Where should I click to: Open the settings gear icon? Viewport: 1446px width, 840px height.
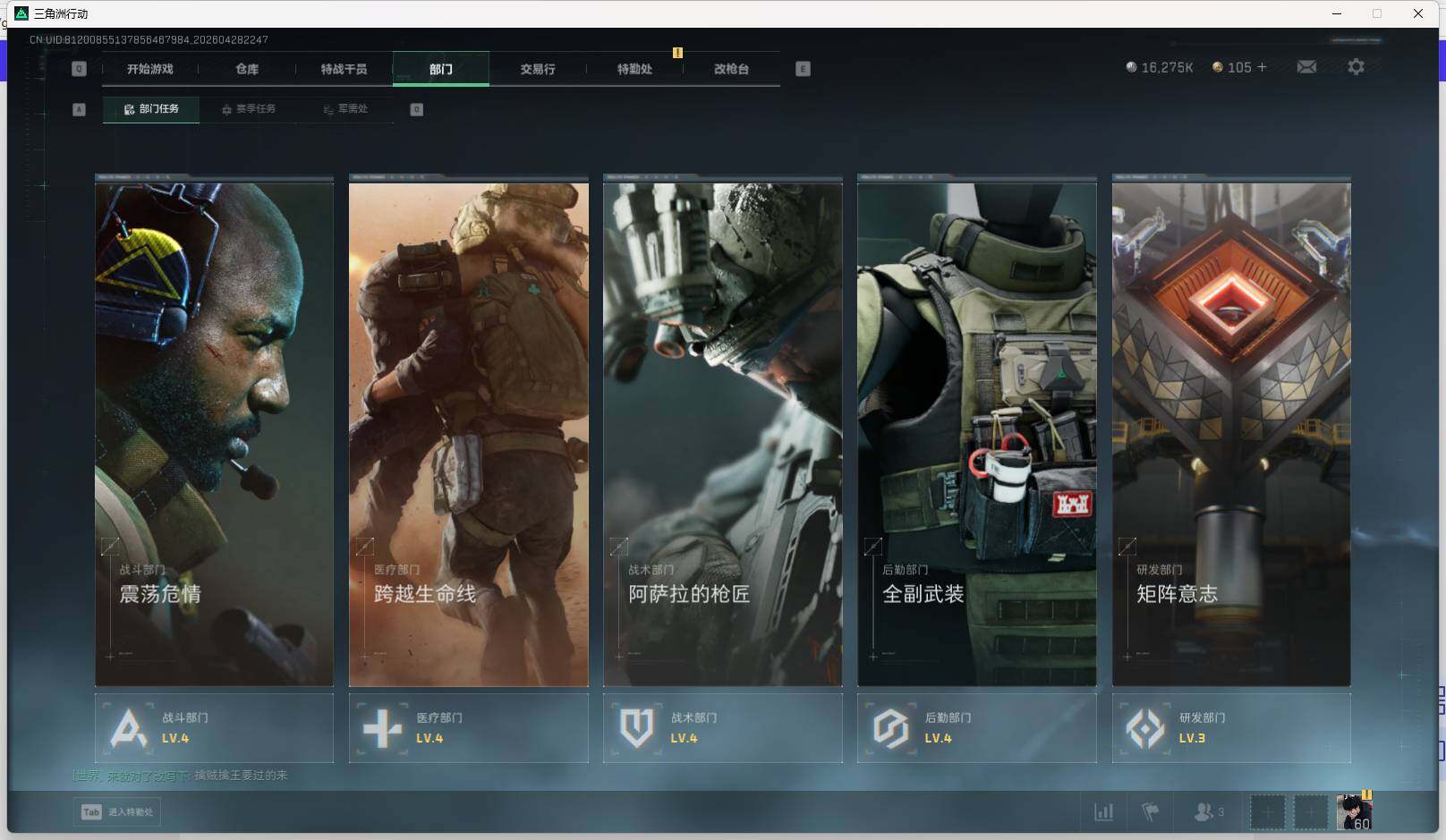(x=1356, y=67)
